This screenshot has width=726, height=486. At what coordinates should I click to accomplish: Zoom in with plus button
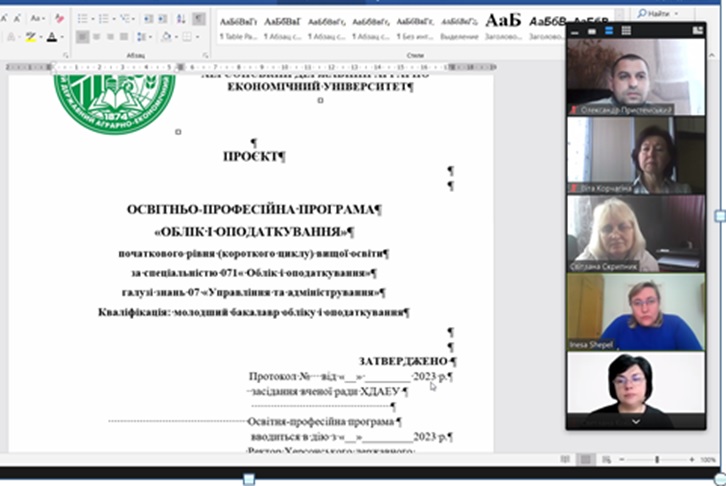692,459
